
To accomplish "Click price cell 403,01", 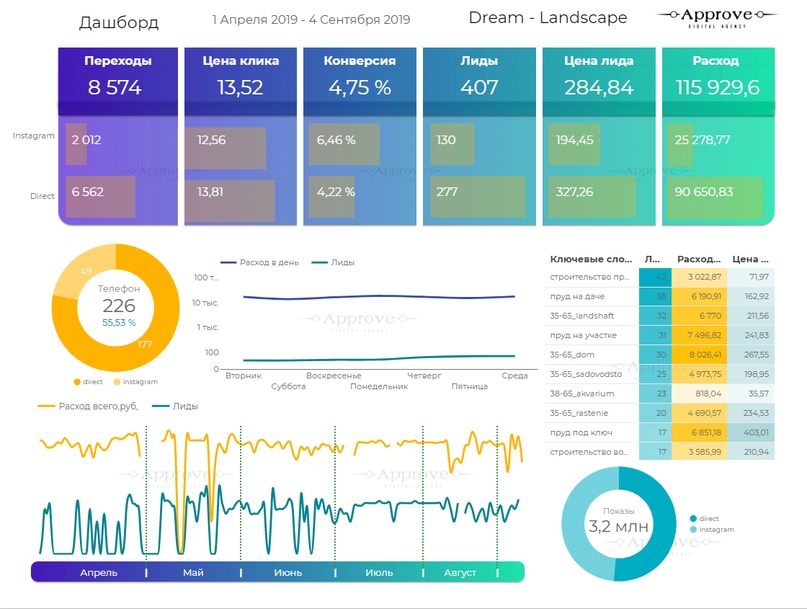I will [x=750, y=432].
